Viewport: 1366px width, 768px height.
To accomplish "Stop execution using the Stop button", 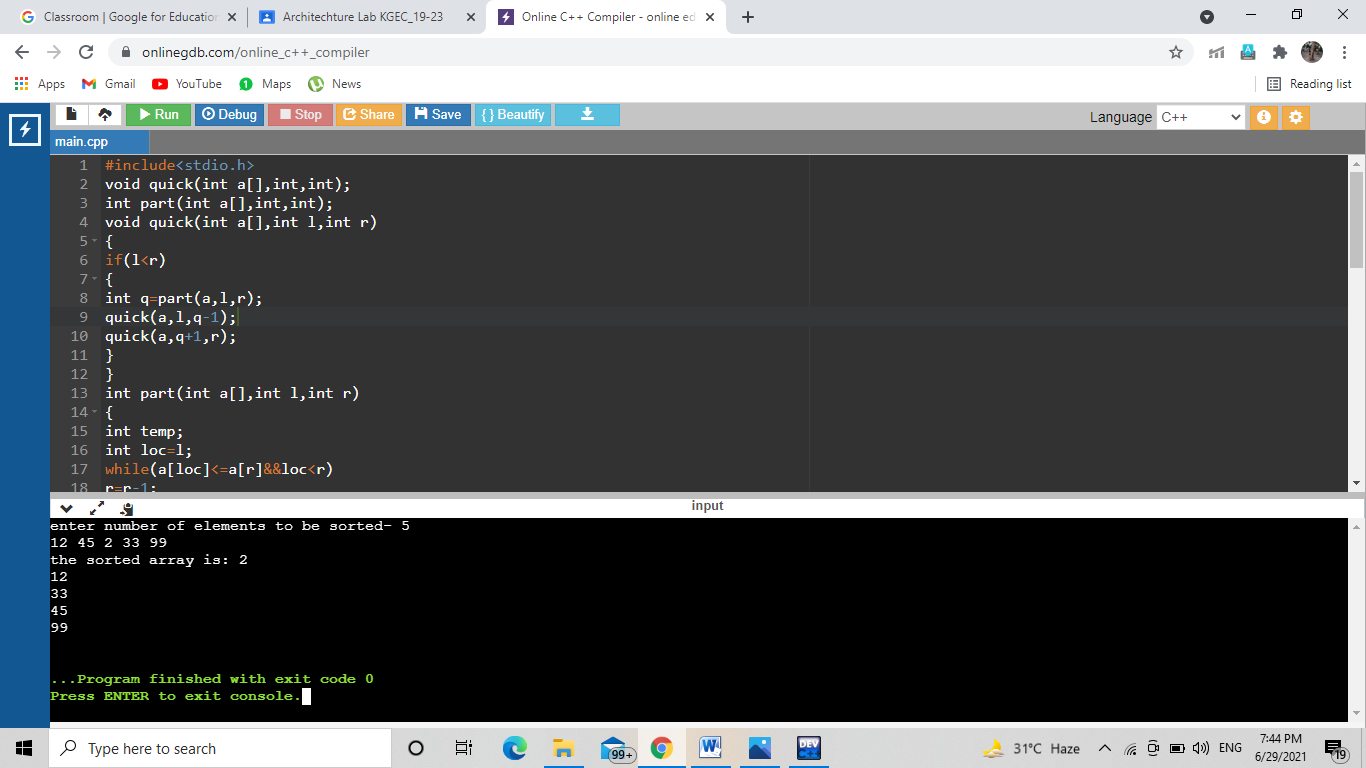I will pos(299,114).
